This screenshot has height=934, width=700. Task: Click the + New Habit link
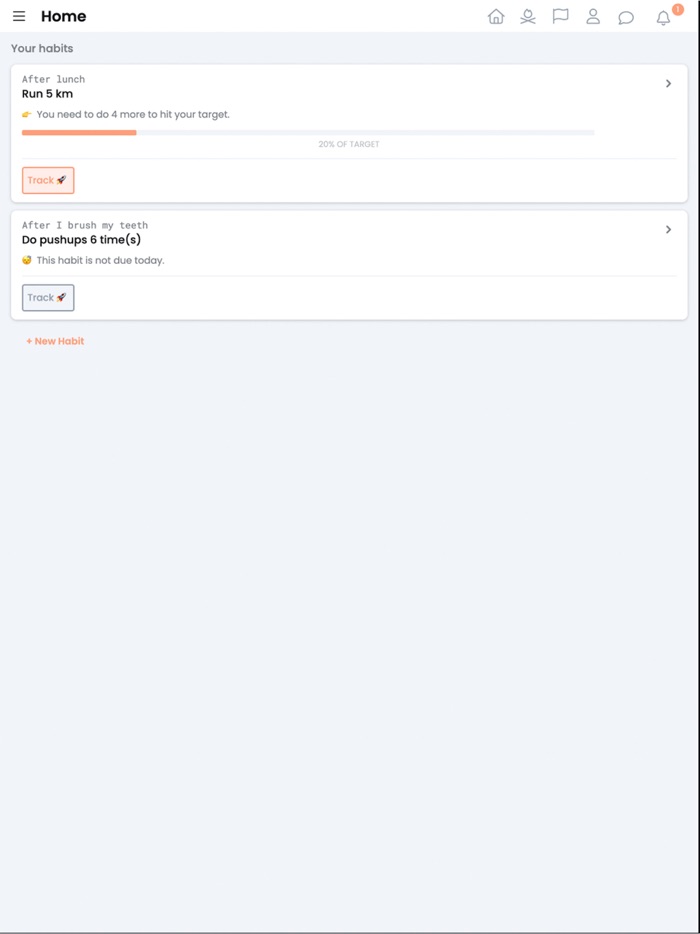coord(55,341)
